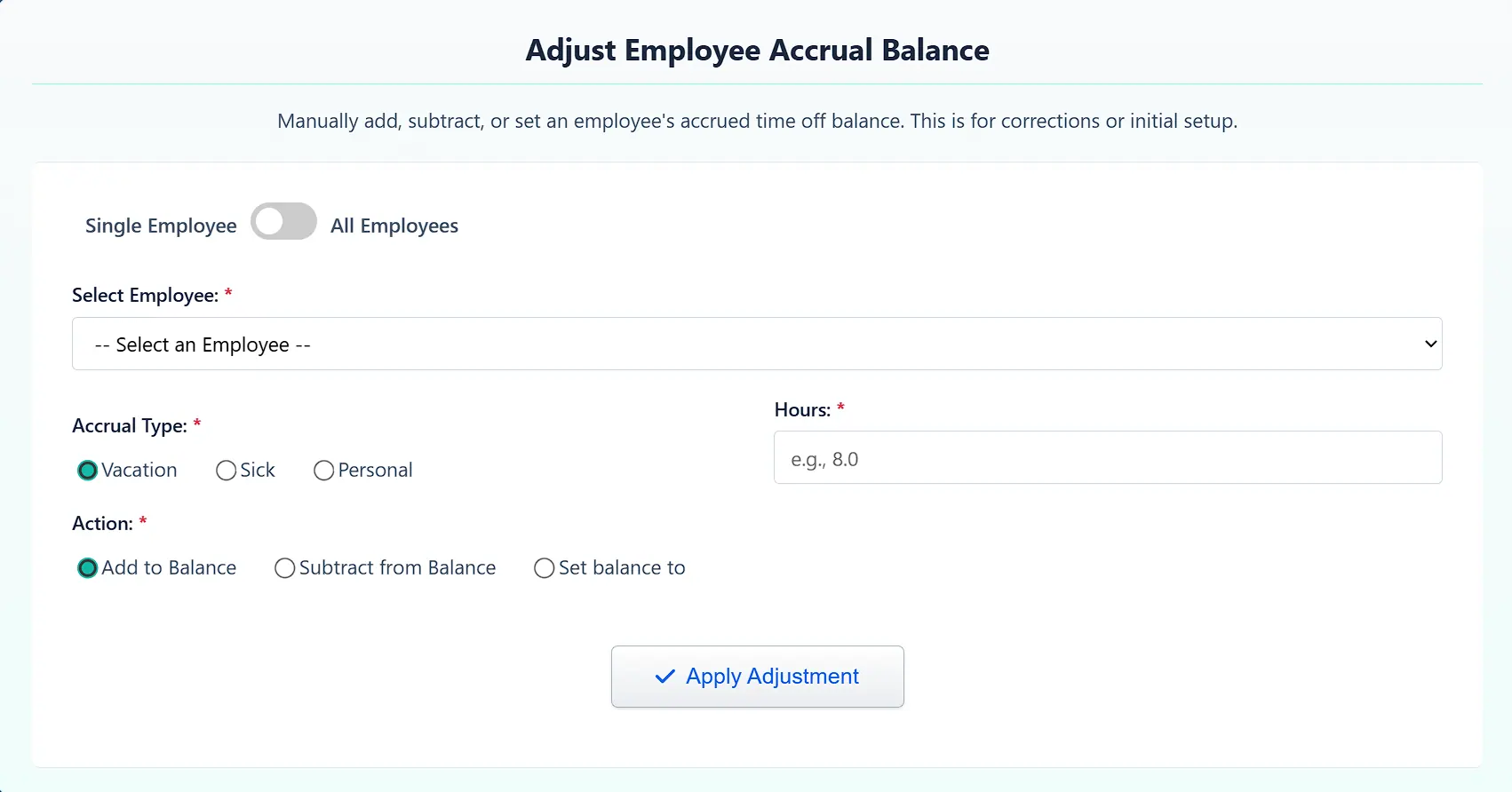
Task: Click inside the Hours input field
Action: click(1107, 458)
